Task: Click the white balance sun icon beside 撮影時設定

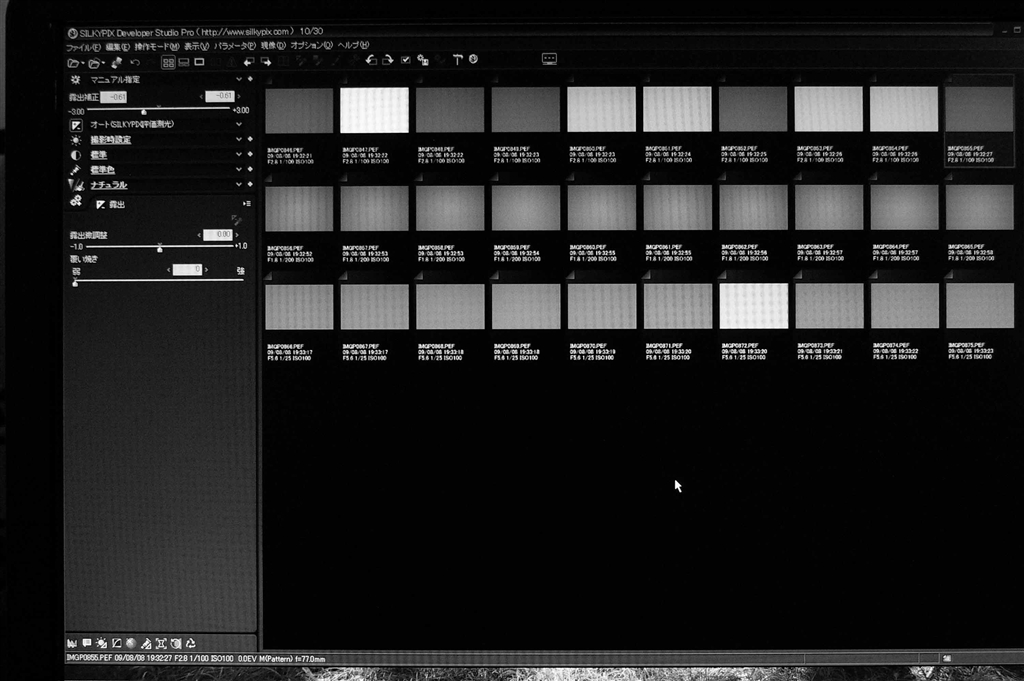Action: pos(76,140)
